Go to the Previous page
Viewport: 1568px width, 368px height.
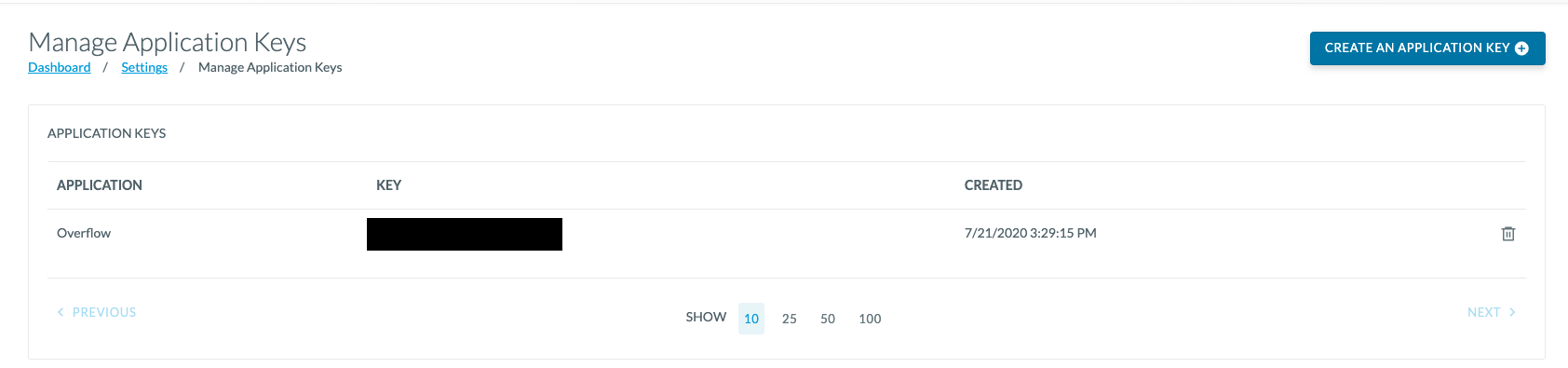[97, 312]
